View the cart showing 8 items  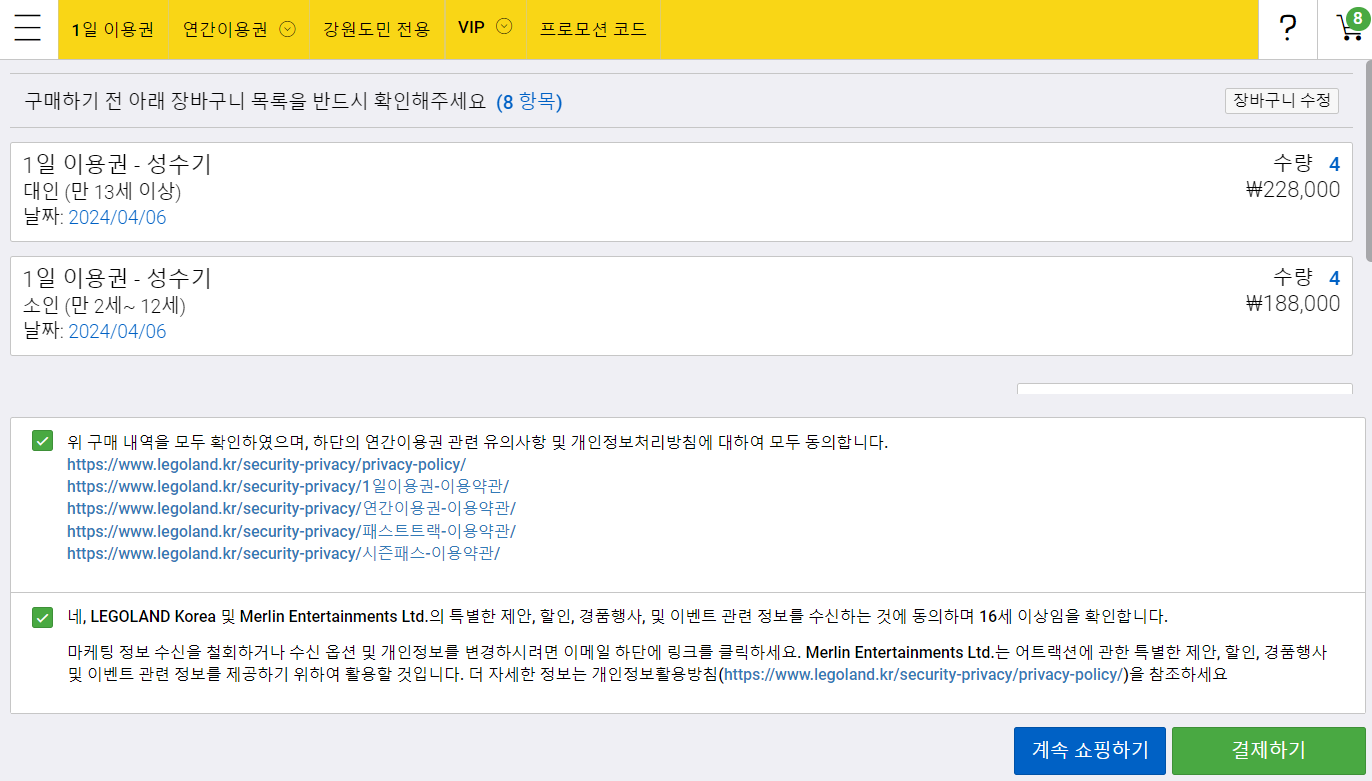[x=1348, y=27]
